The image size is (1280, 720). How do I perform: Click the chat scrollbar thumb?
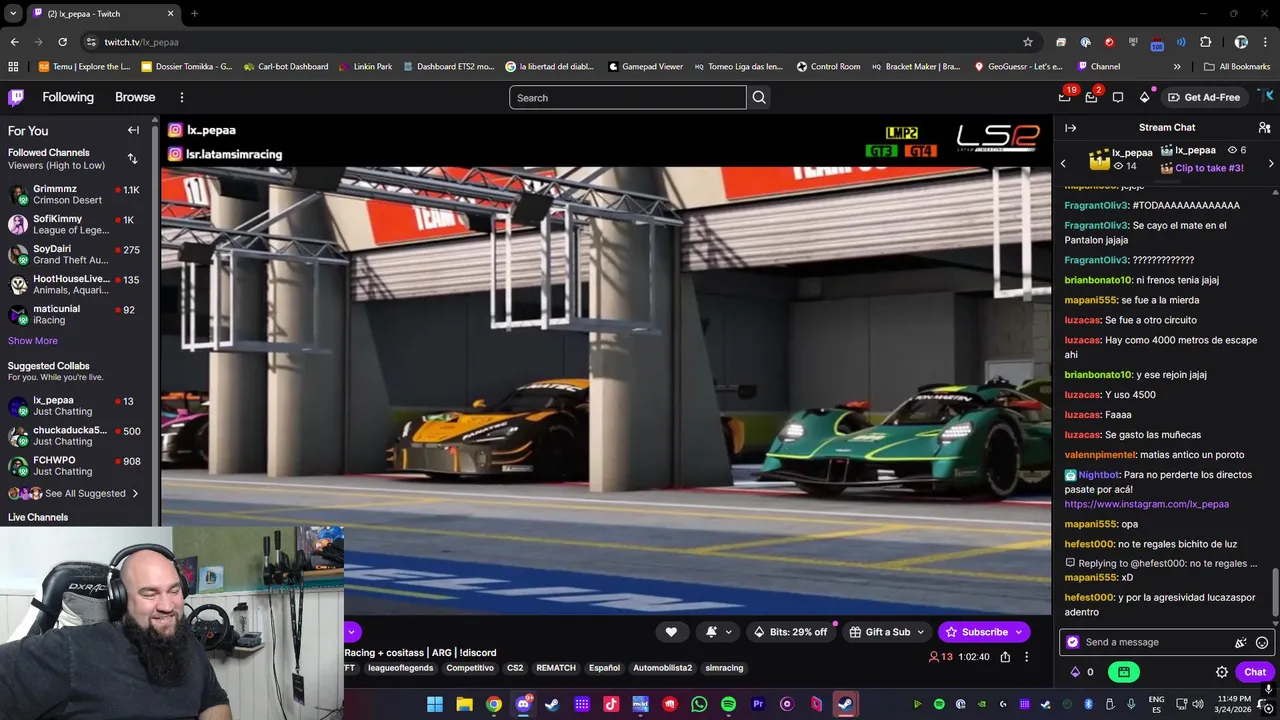(x=1274, y=591)
